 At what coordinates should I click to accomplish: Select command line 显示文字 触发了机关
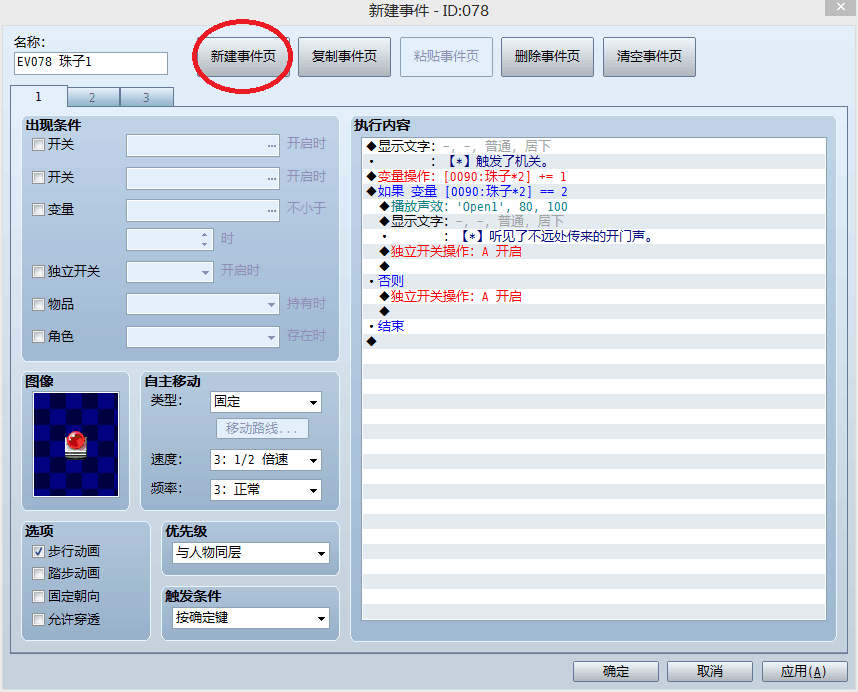pyautogui.click(x=594, y=146)
